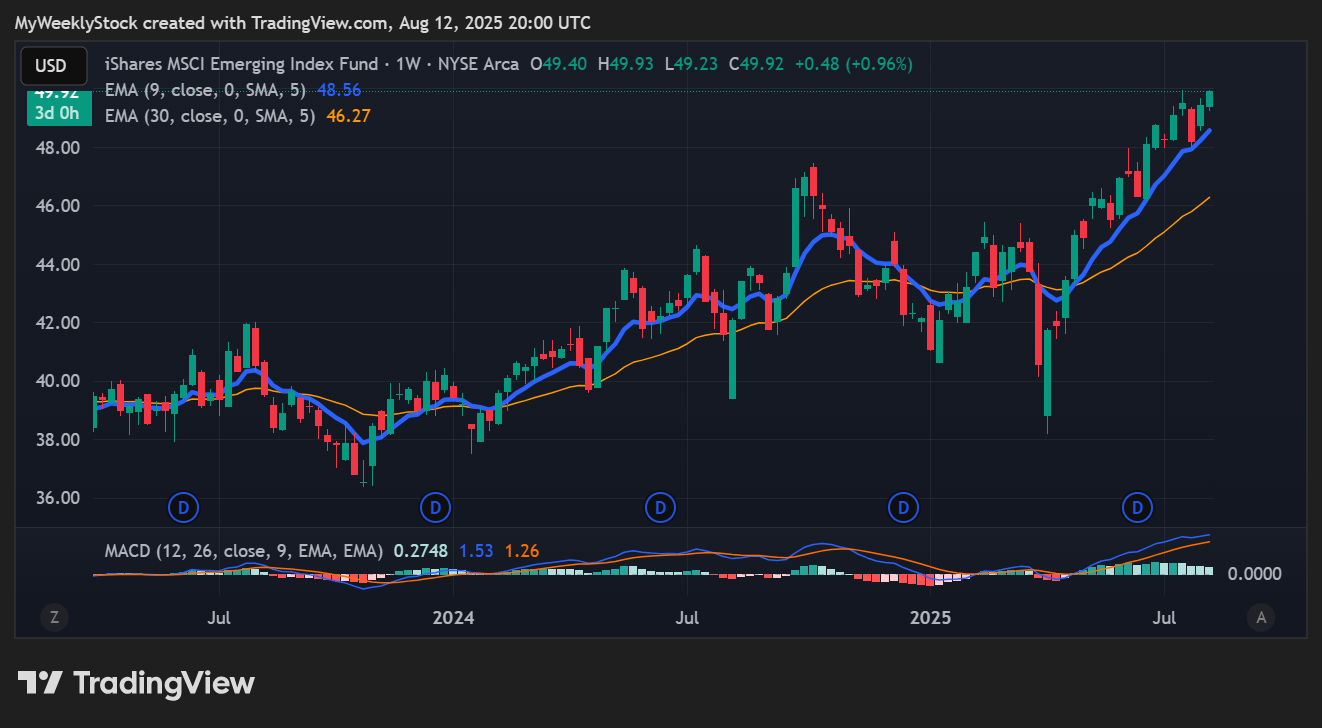Click the MACD histogram value 0.2748

click(x=421, y=551)
